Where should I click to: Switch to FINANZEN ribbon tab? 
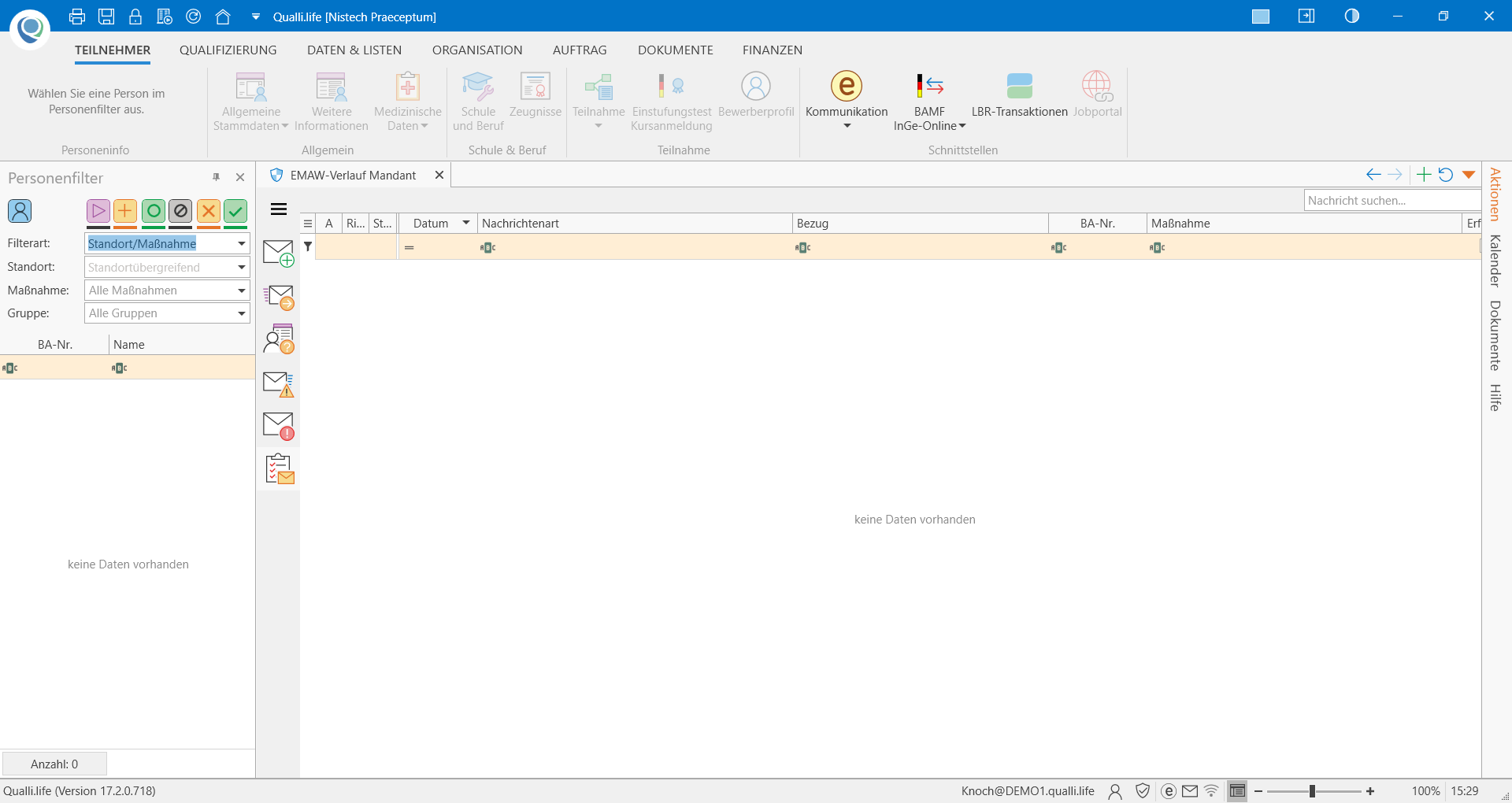(x=773, y=50)
